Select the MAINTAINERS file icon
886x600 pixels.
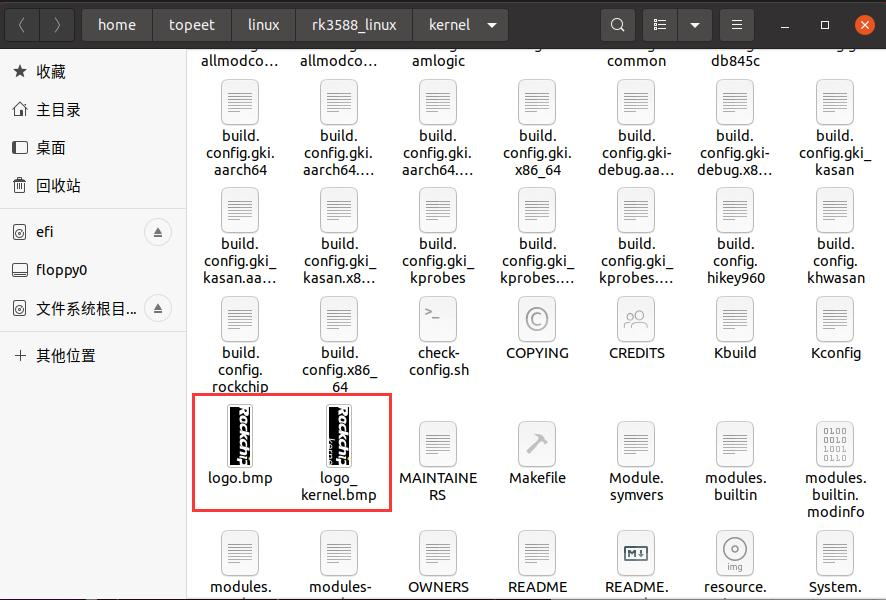point(438,444)
